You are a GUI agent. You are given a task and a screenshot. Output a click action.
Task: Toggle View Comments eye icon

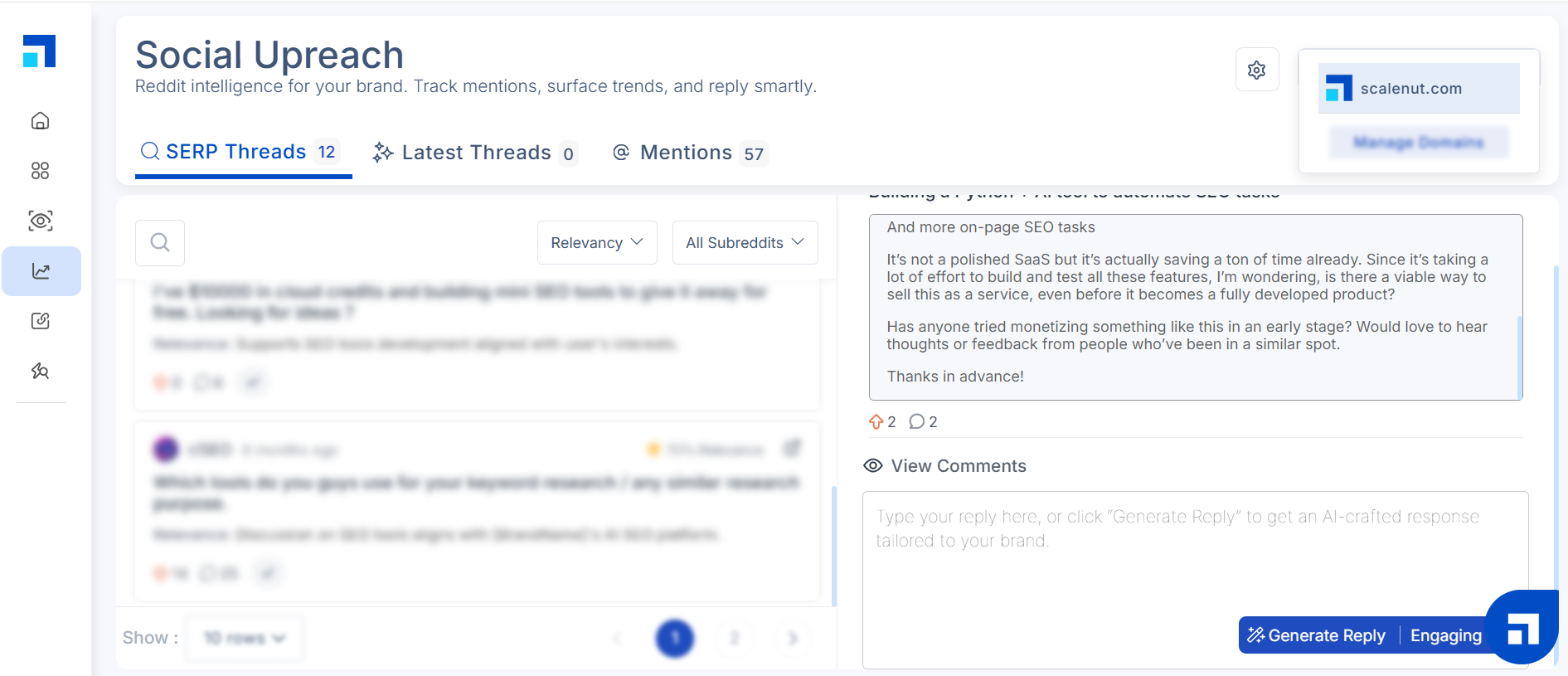click(x=872, y=466)
